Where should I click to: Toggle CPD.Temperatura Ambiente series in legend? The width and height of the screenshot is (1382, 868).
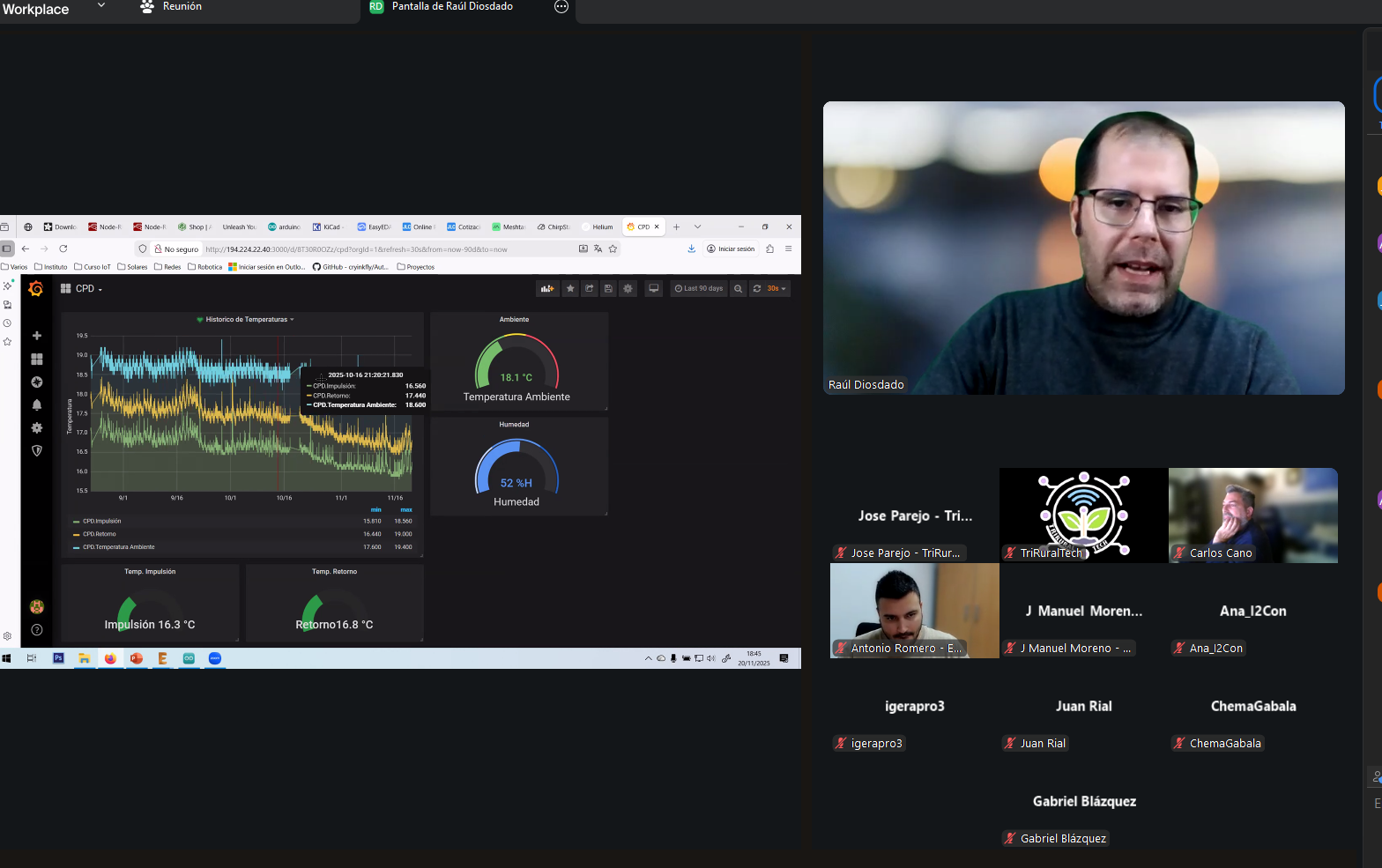(x=119, y=547)
